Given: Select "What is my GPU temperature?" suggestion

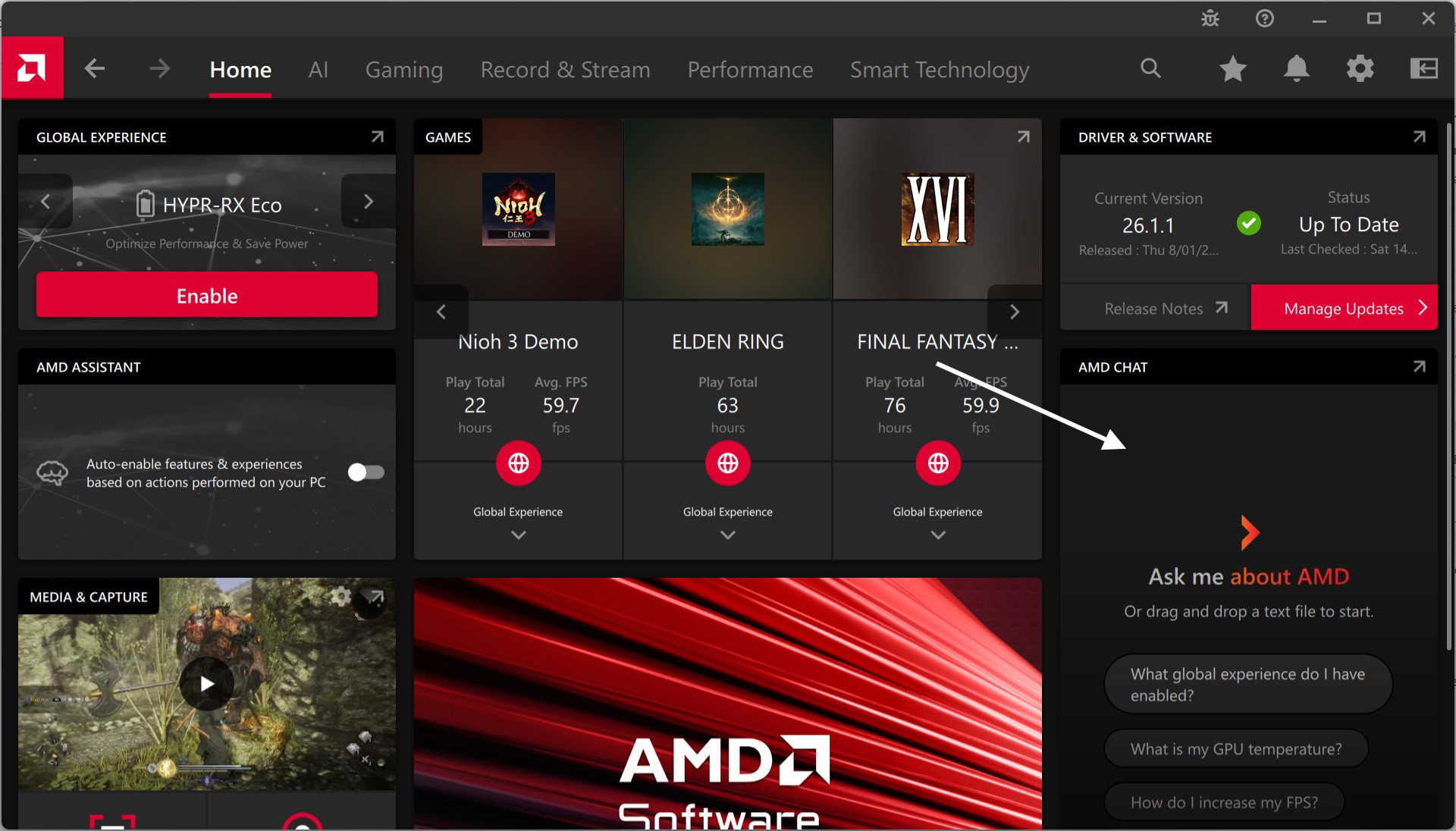Looking at the screenshot, I should coord(1235,749).
